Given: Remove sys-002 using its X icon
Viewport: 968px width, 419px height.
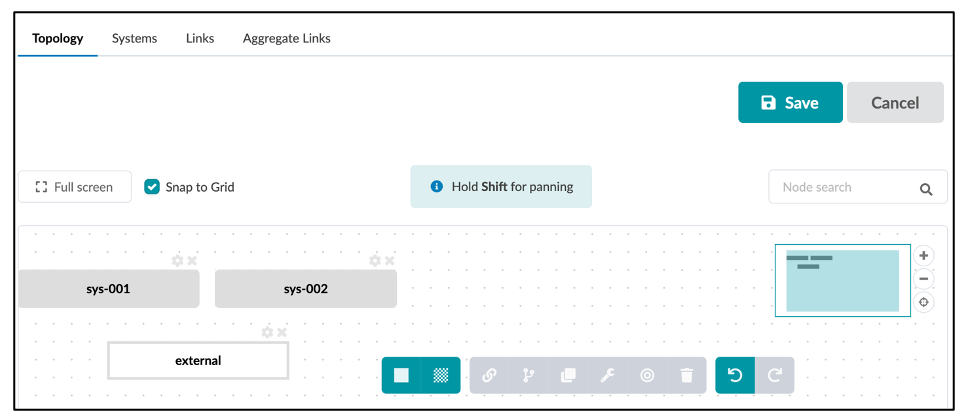Looking at the screenshot, I should 390,261.
